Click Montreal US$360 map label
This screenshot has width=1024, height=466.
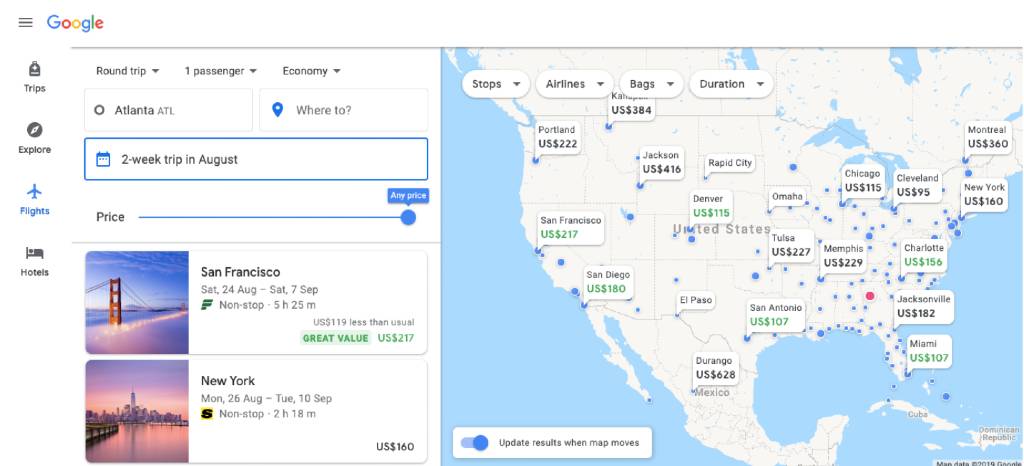coord(987,137)
